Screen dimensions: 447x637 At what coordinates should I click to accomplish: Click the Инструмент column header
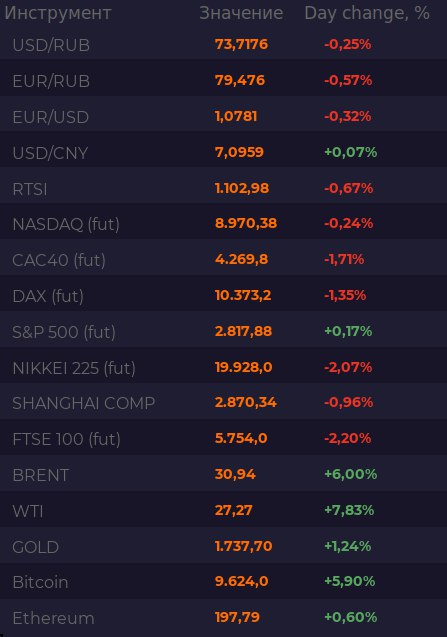pos(58,13)
